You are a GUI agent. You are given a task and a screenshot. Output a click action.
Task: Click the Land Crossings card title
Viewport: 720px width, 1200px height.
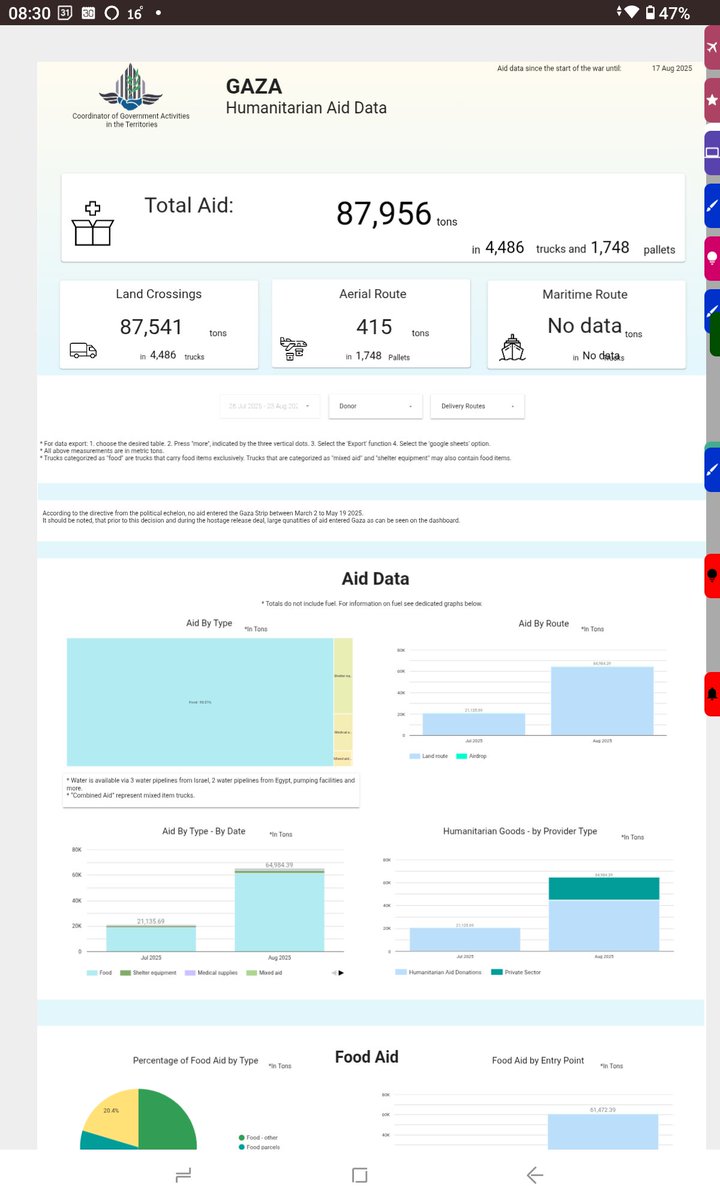tap(159, 294)
